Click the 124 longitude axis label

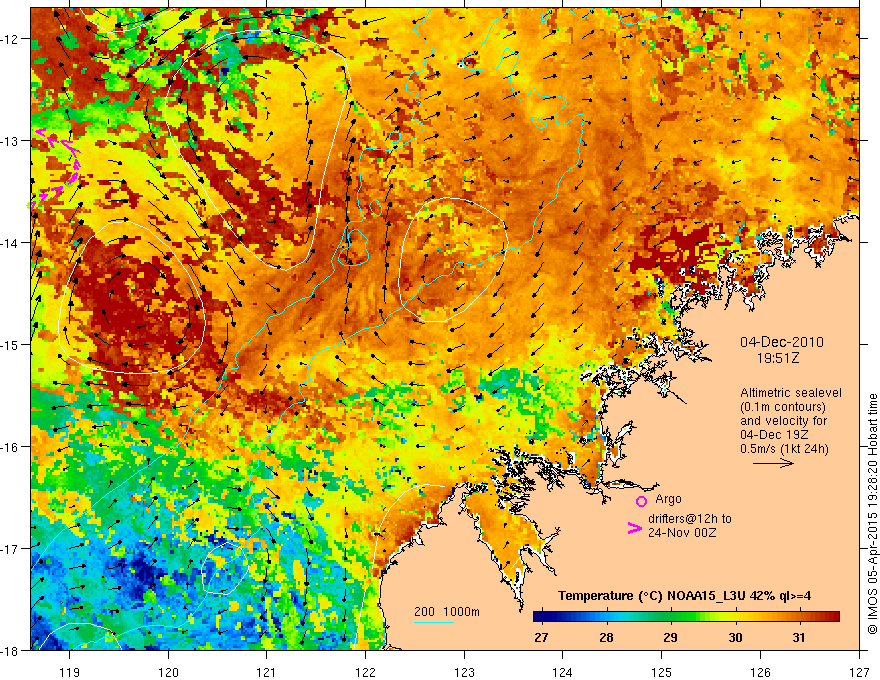pos(563,672)
